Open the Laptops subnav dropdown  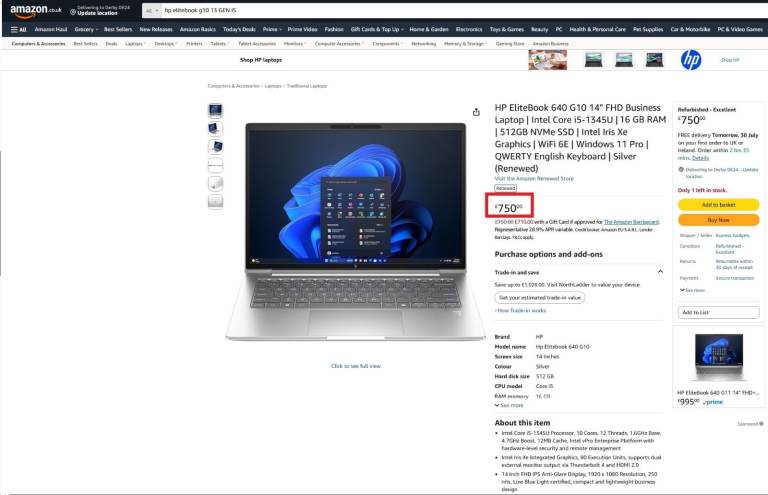click(135, 44)
